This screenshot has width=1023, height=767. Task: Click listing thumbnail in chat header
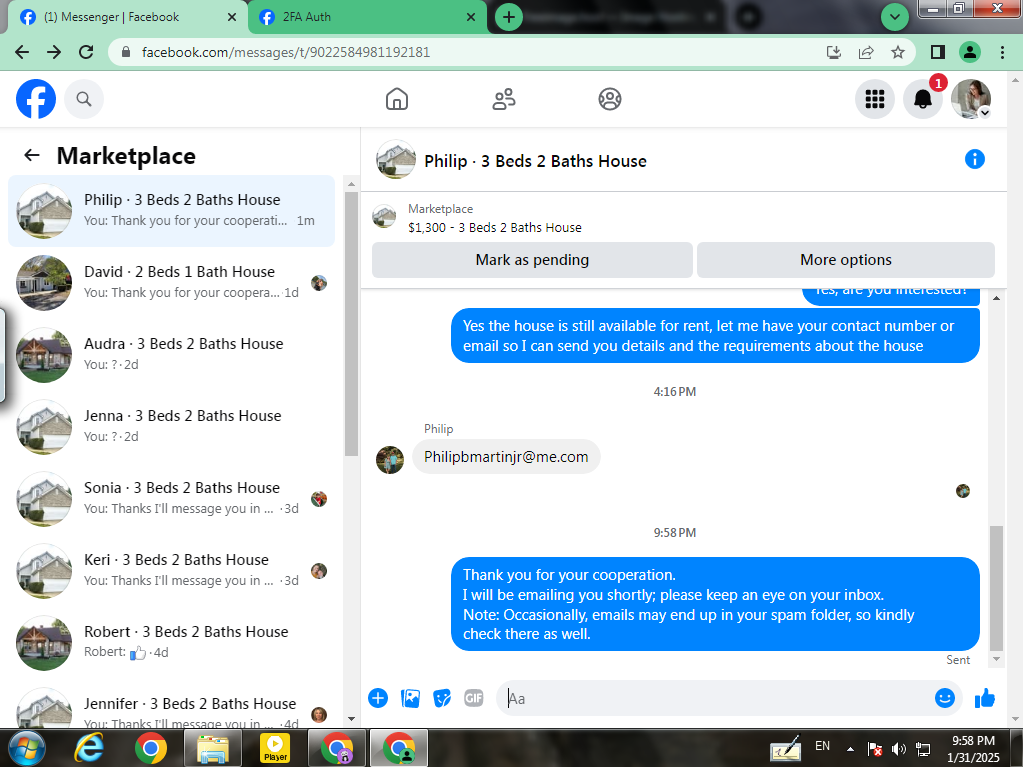point(396,159)
